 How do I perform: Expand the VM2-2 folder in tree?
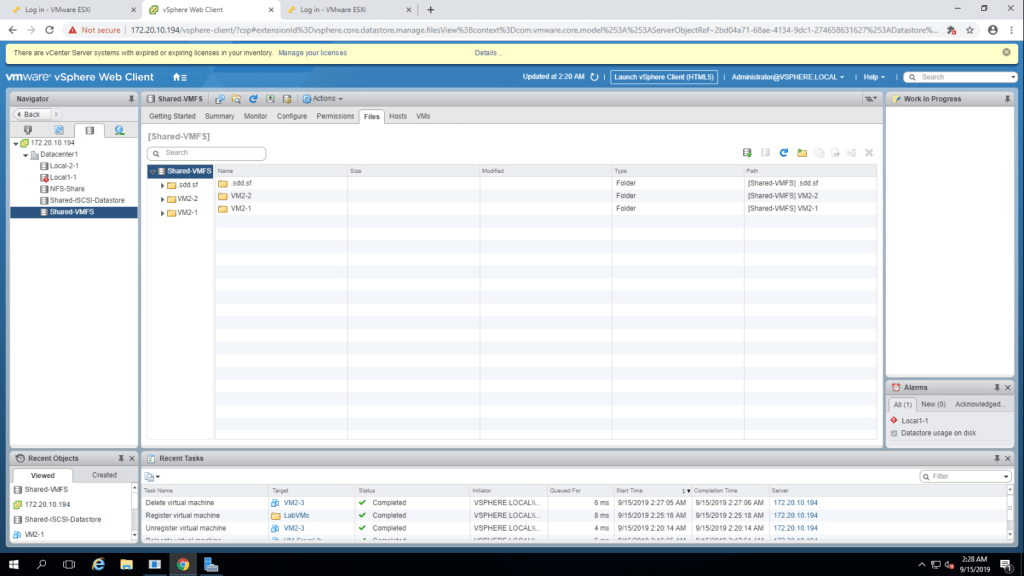pos(163,199)
